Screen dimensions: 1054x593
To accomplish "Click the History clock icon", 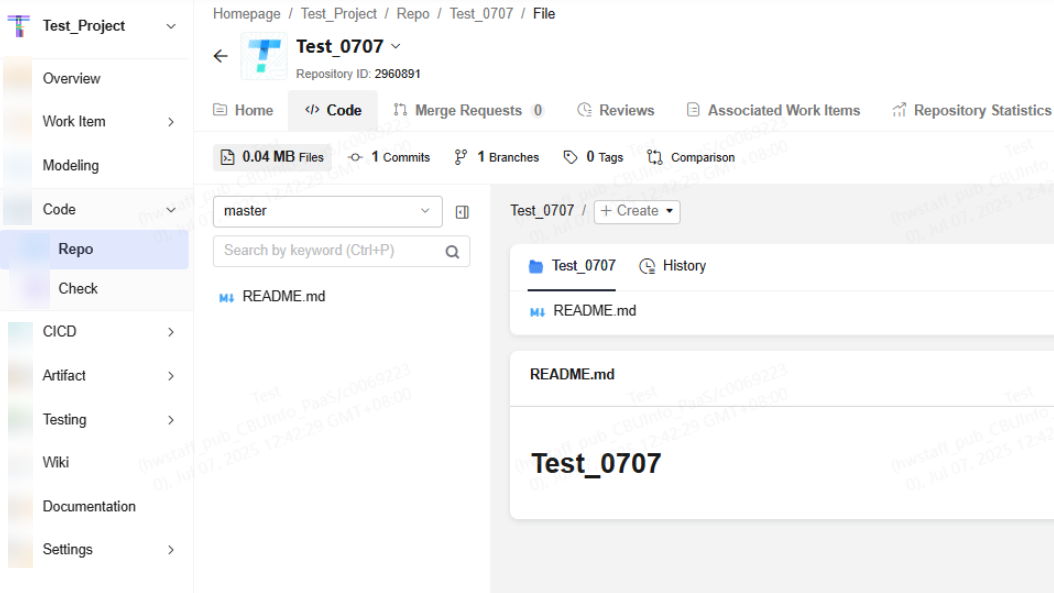I will 647,266.
